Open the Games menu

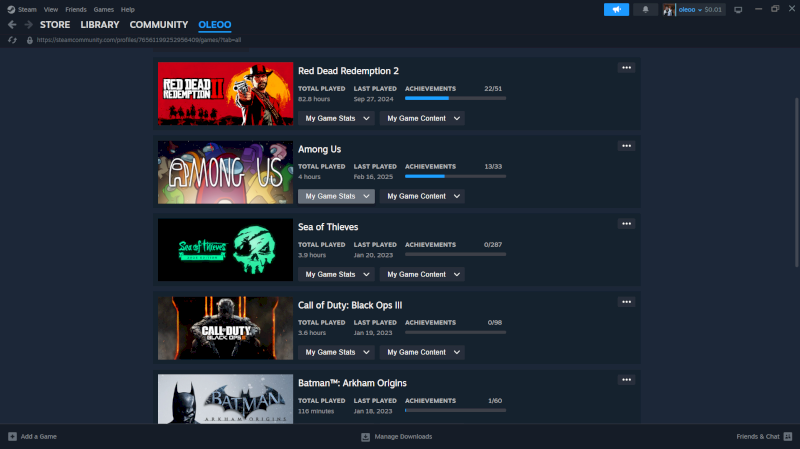coord(104,9)
